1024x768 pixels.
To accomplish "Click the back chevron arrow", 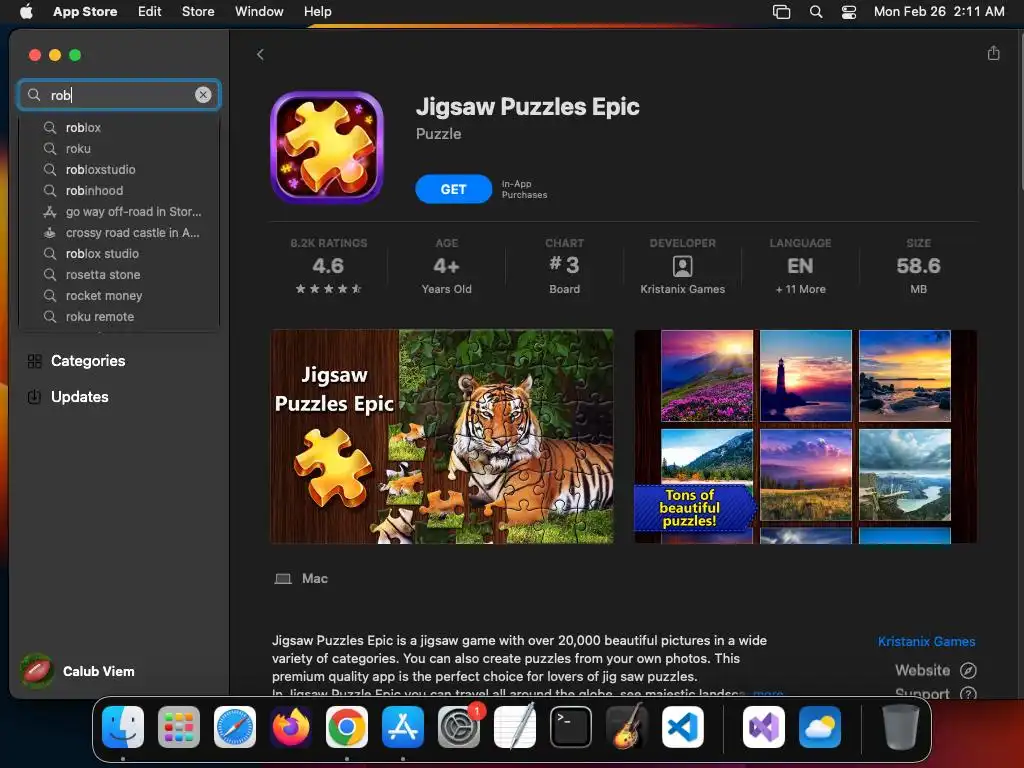I will [260, 54].
